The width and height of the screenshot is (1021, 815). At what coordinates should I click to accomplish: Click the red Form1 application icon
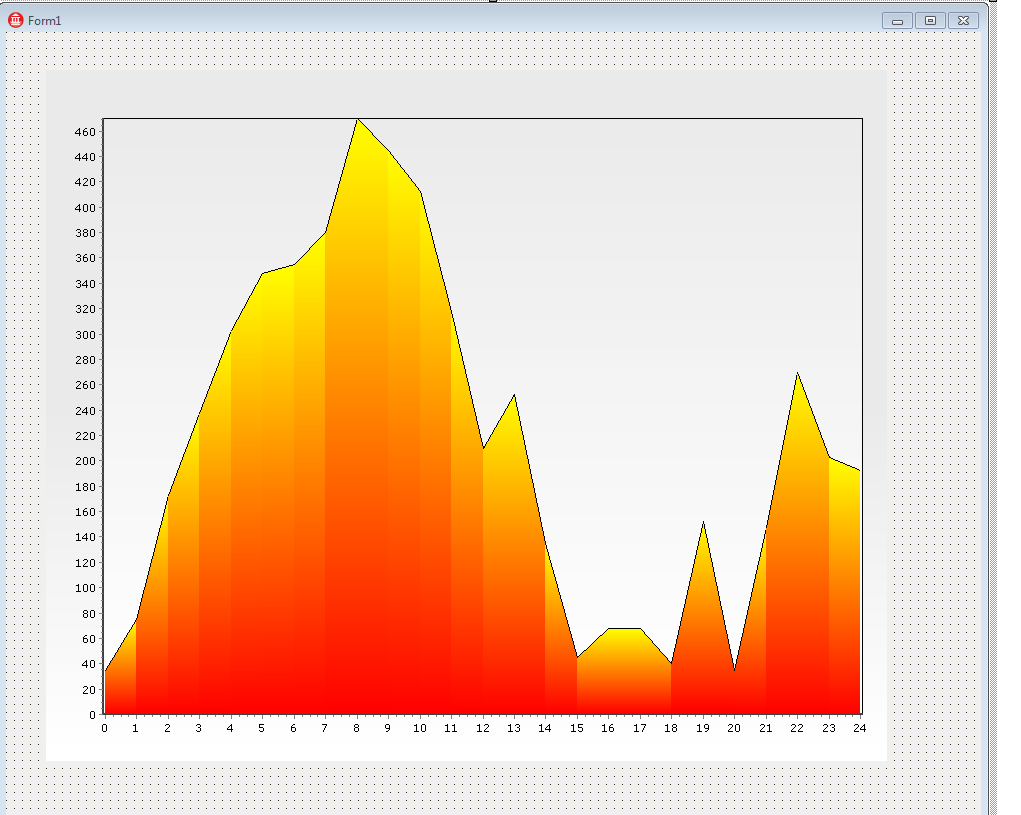tap(16, 20)
